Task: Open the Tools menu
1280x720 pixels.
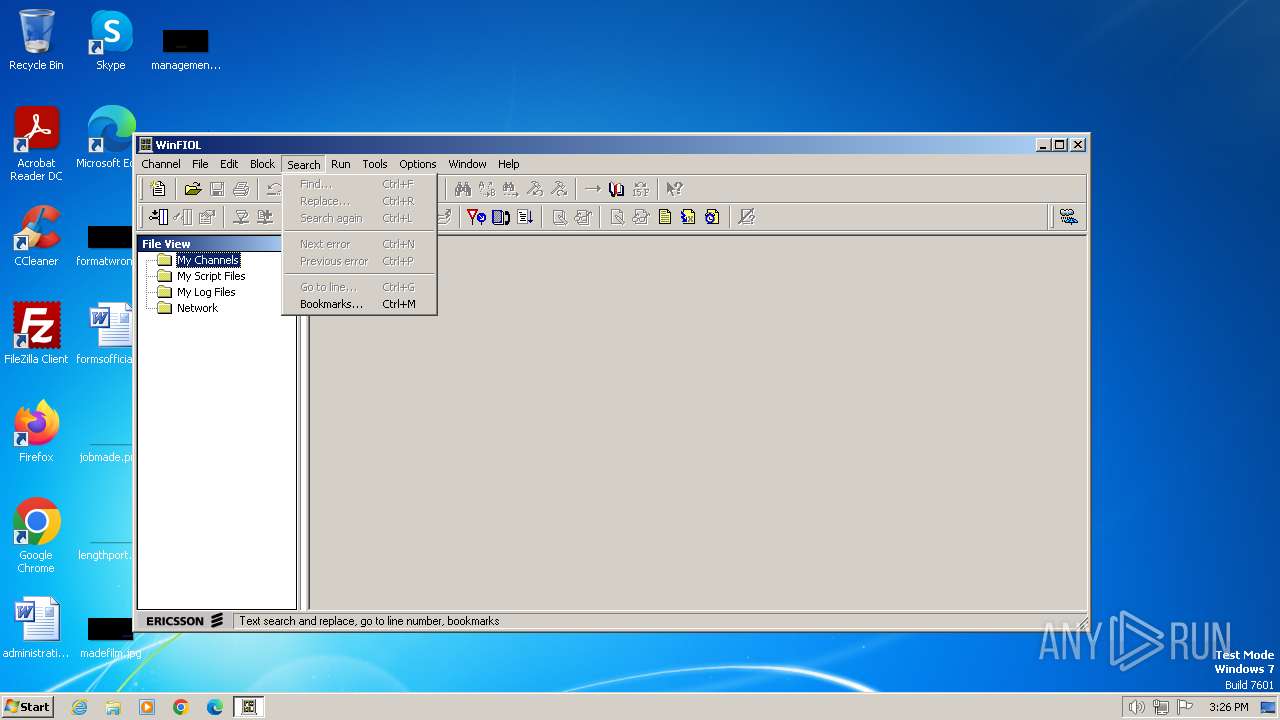Action: pos(375,164)
